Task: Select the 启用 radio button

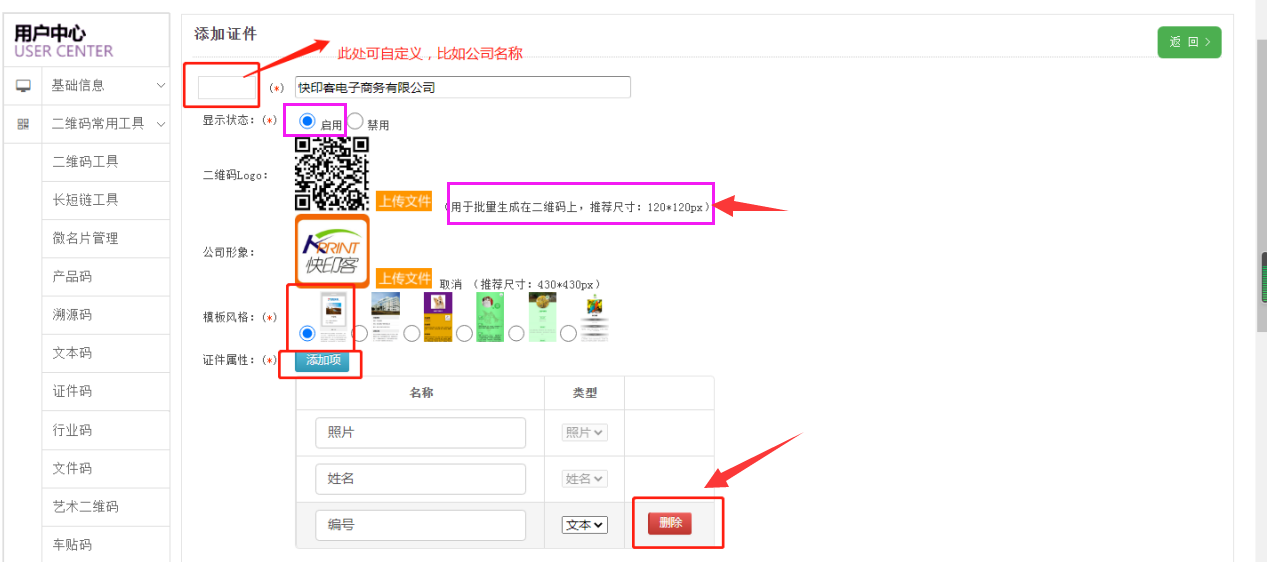Action: coord(307,121)
